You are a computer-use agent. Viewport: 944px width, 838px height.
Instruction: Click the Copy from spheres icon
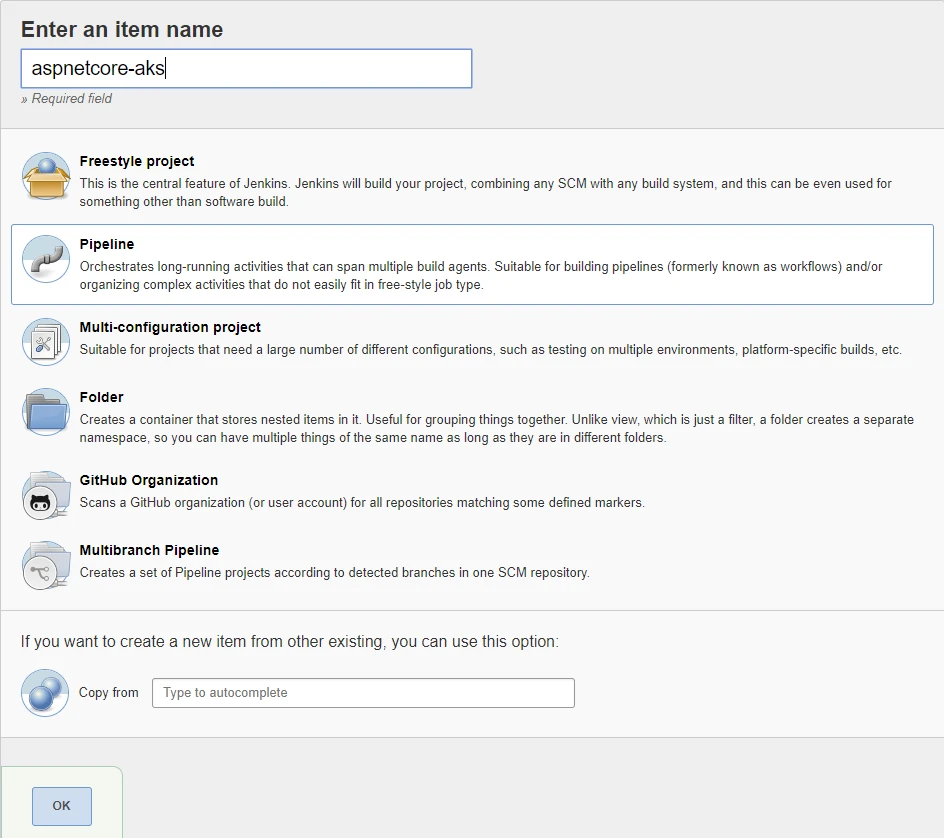pos(45,693)
